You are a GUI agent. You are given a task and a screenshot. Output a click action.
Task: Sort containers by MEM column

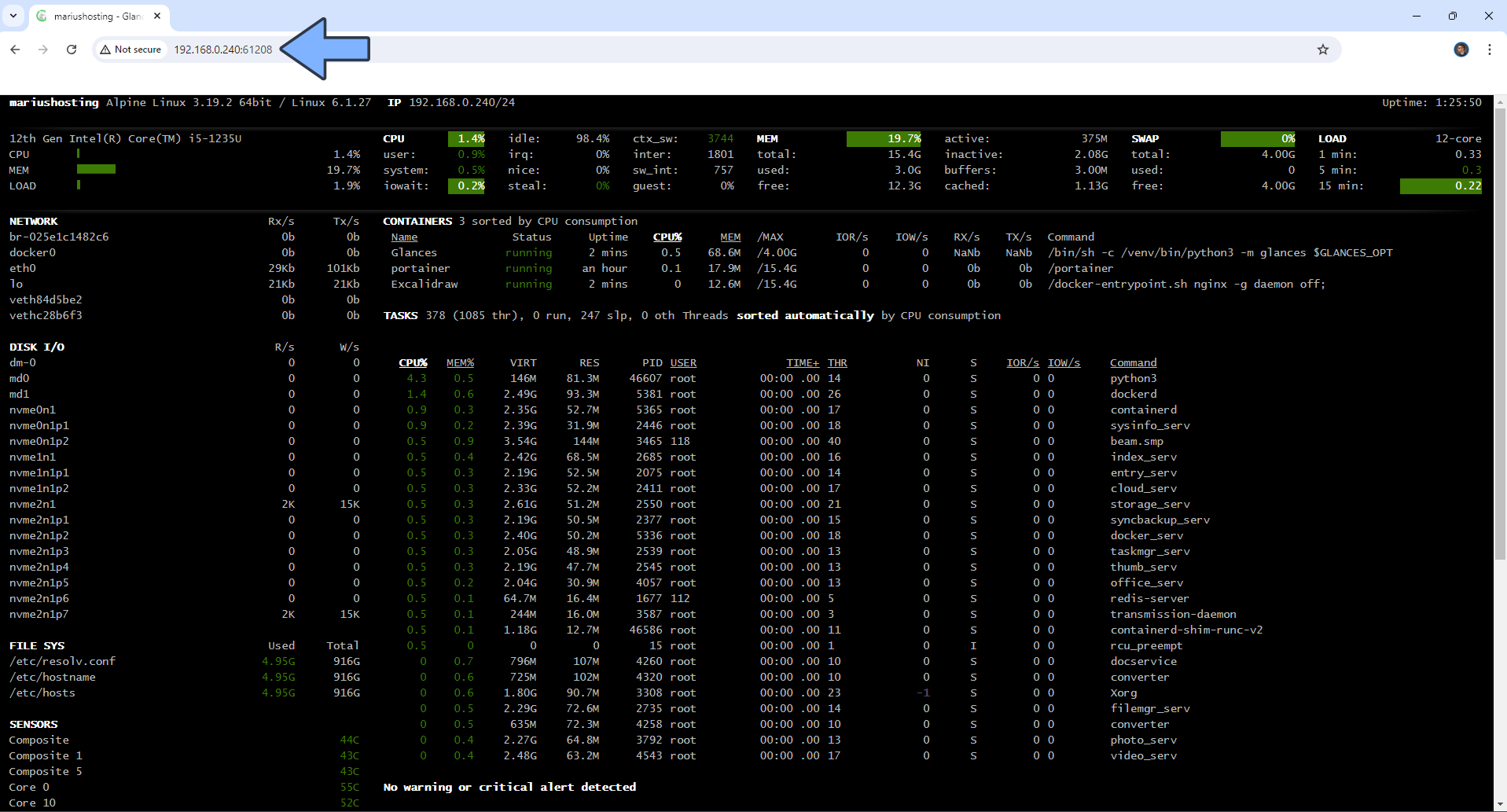pos(730,237)
